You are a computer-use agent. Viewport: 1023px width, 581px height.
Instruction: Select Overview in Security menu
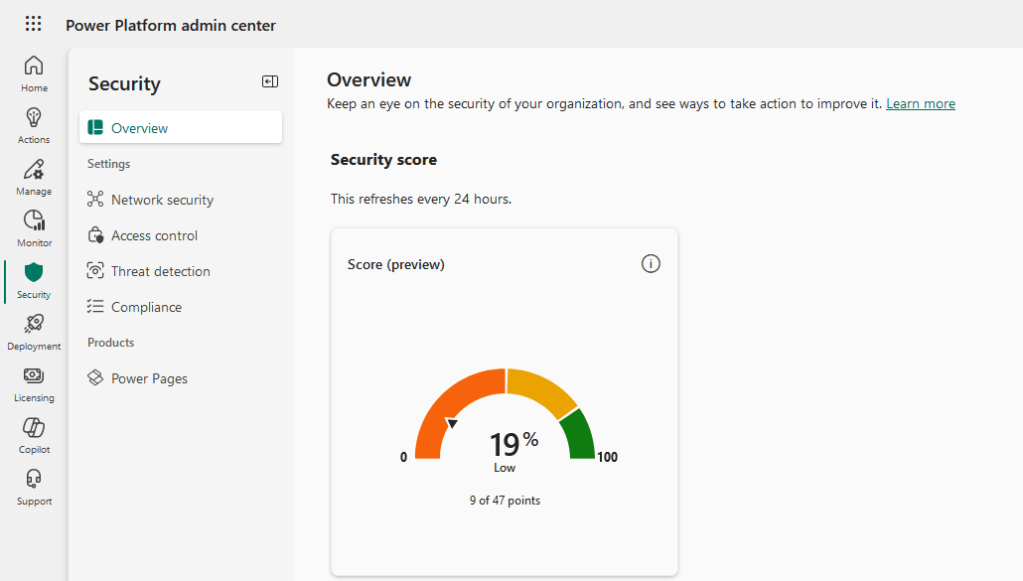pyautogui.click(x=139, y=128)
